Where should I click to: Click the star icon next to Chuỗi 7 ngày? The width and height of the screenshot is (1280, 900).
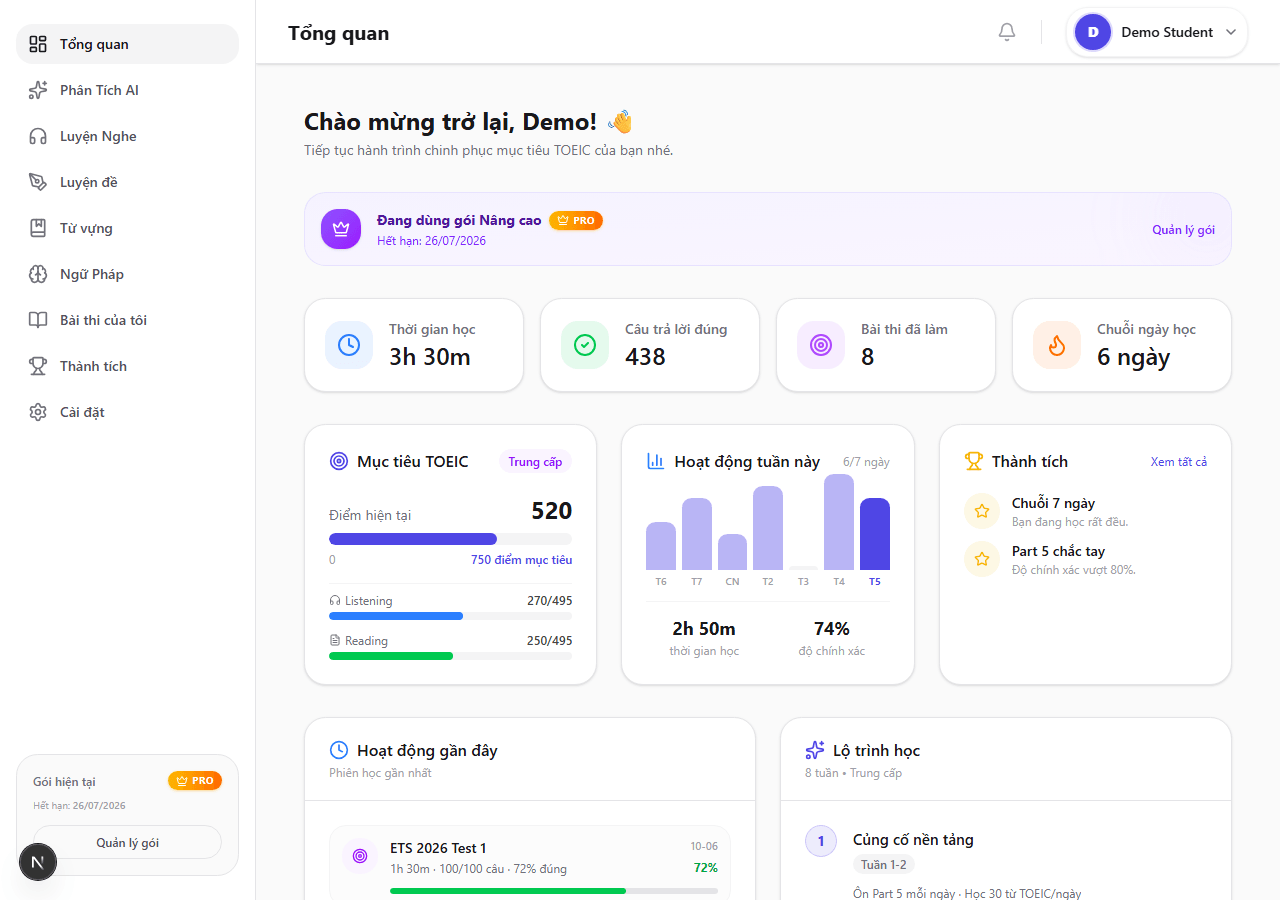[982, 511]
